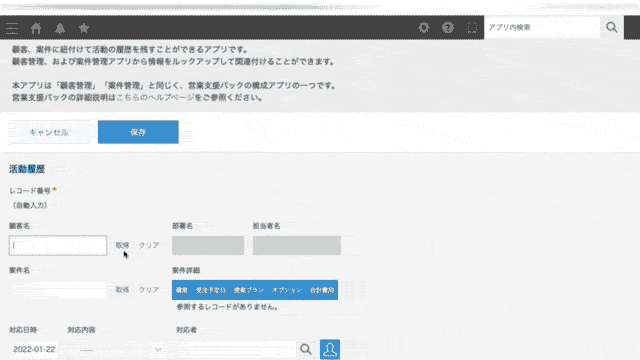Open the help question mark icon
Viewport: 640px width, 360px height.
coord(448,28)
